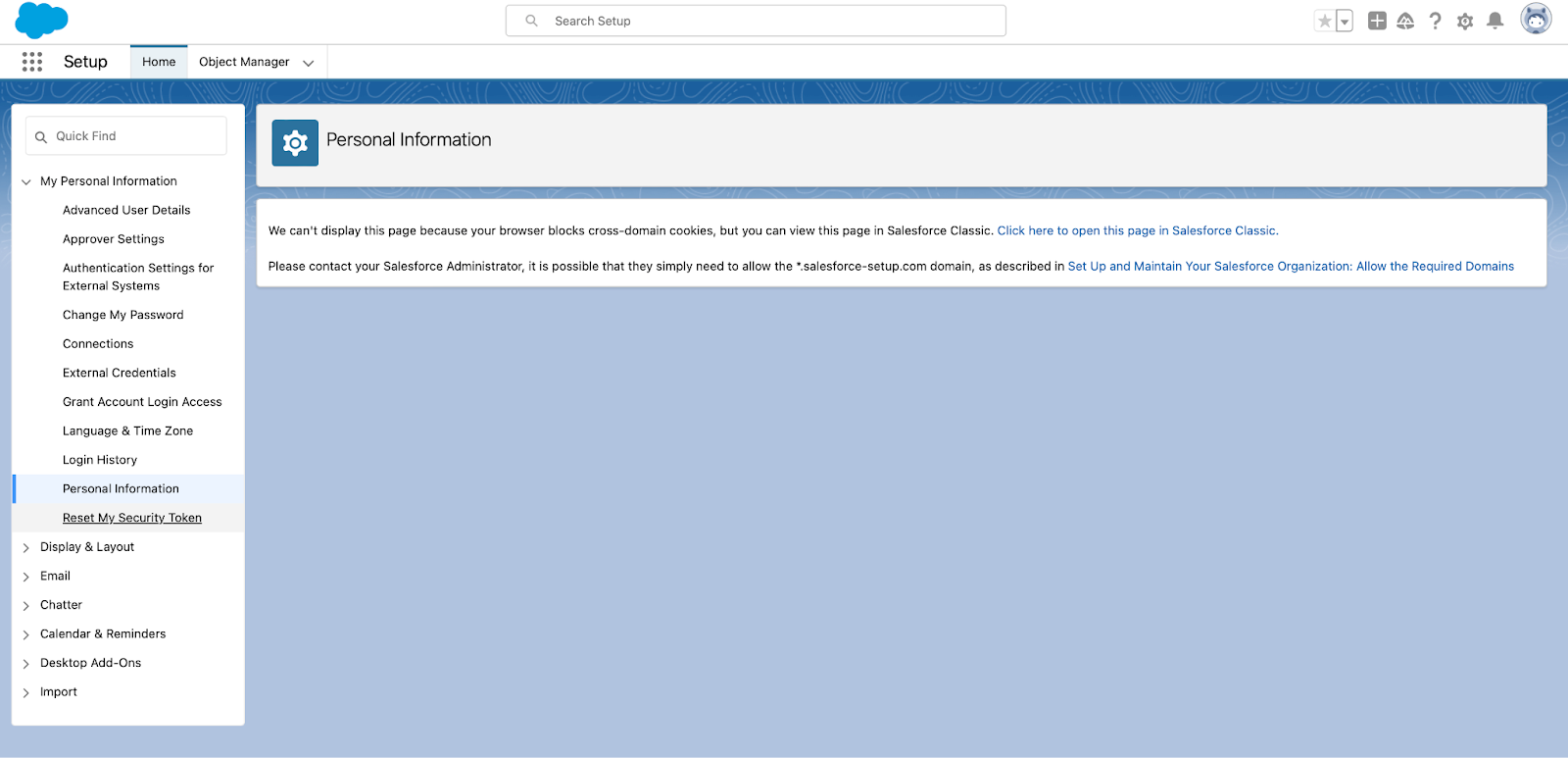Click the Personal Information gear icon
The height and width of the screenshot is (758, 1568).
point(295,143)
